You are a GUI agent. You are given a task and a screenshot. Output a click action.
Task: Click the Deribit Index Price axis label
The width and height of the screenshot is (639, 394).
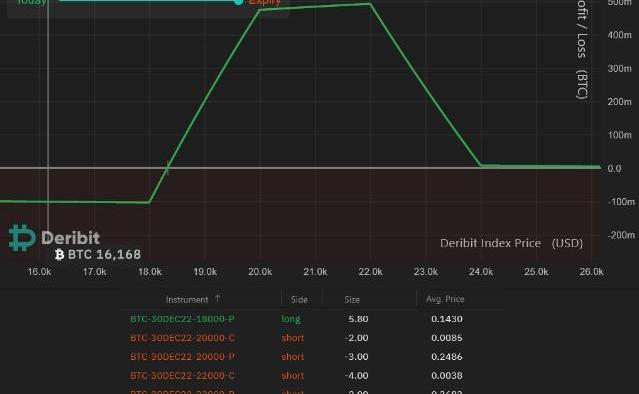511,243
